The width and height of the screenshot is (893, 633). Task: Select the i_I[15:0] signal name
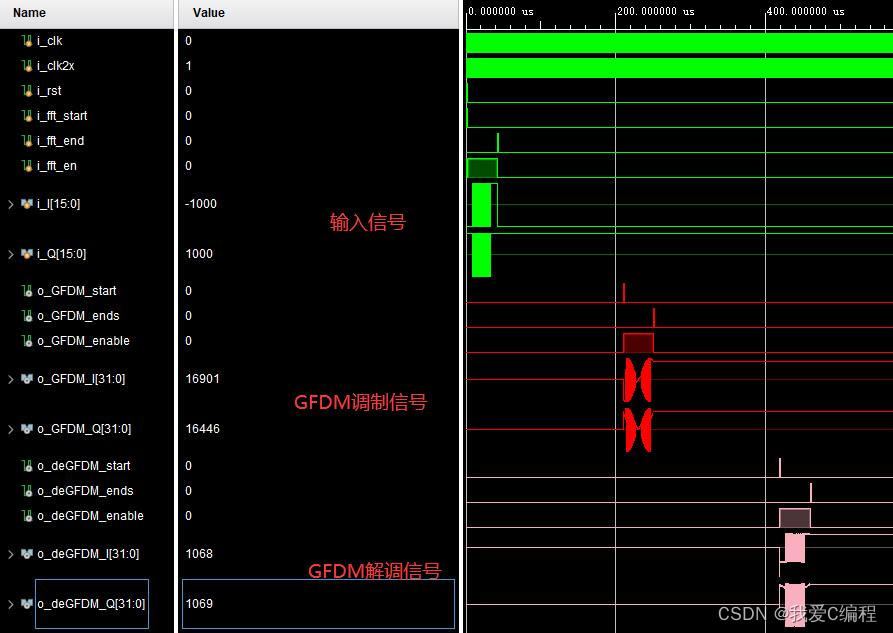(59, 204)
